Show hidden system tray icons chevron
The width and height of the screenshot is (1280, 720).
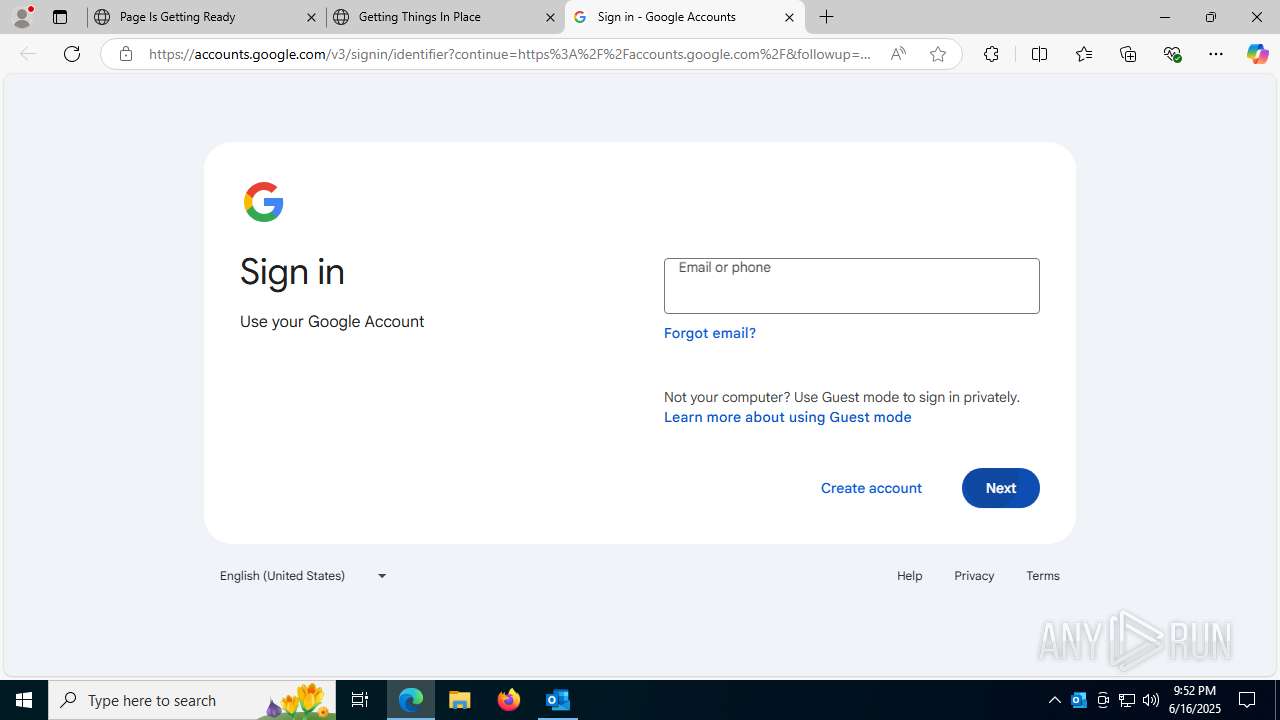pyautogui.click(x=1055, y=700)
